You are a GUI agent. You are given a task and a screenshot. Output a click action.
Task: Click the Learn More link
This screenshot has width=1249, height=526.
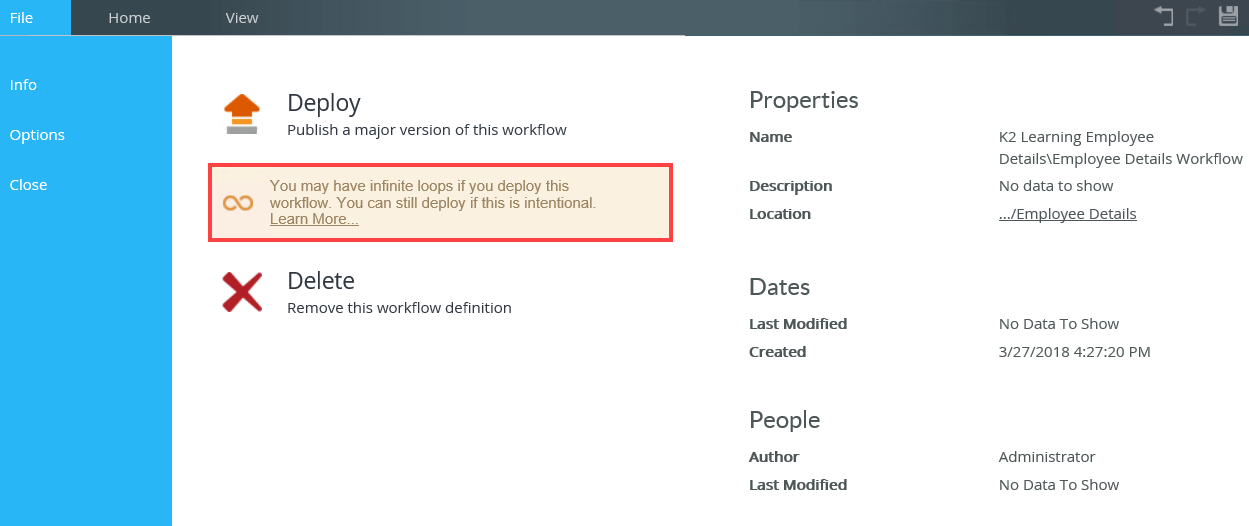(x=314, y=219)
